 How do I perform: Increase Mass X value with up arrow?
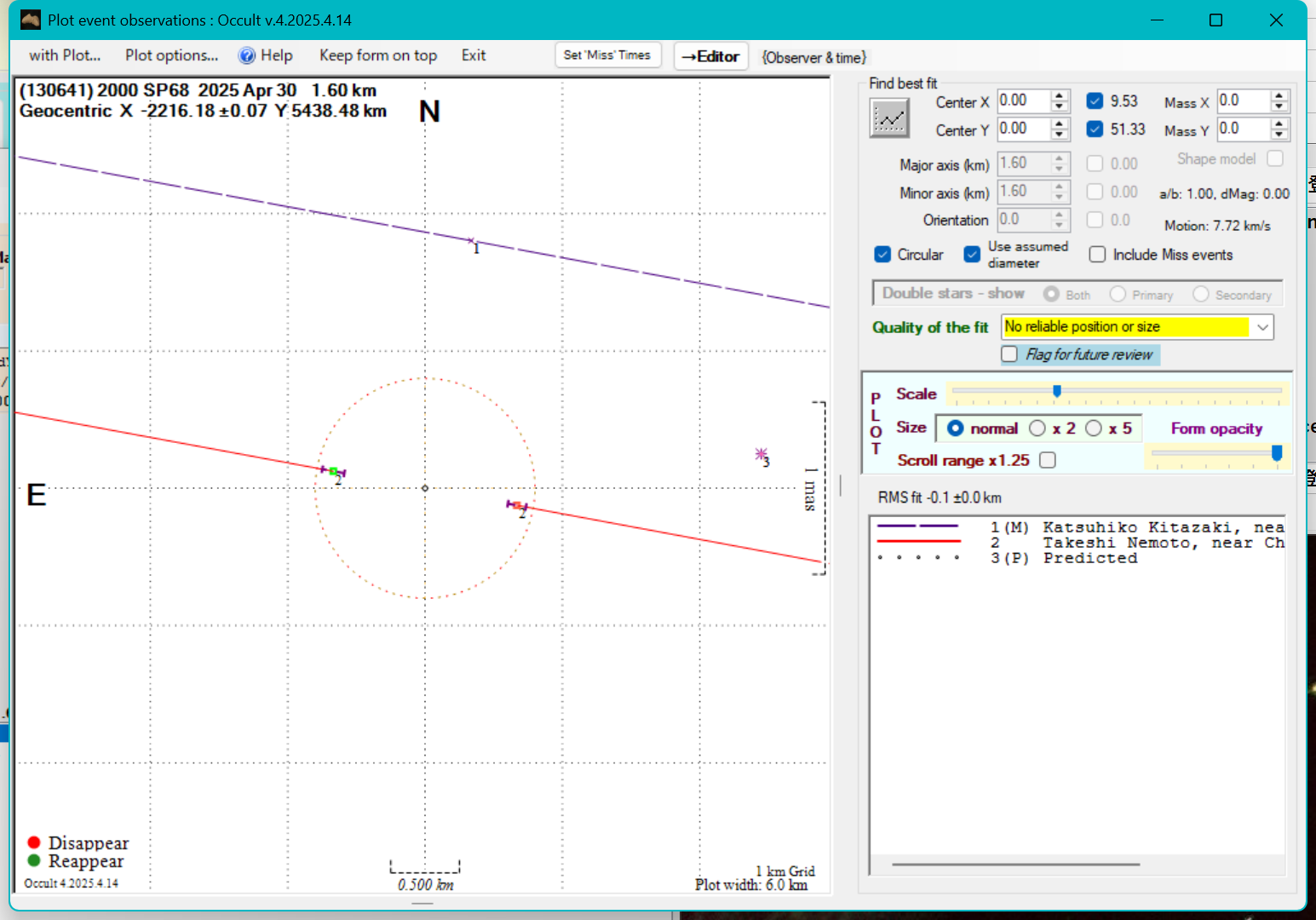(x=1279, y=95)
